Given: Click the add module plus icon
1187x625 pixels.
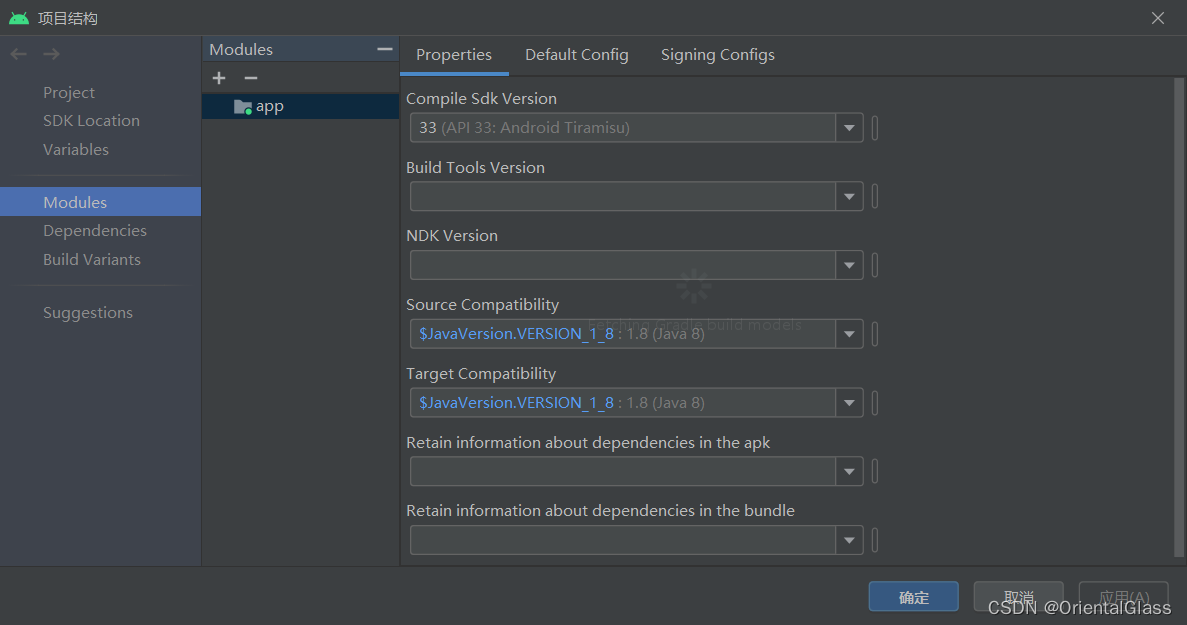Looking at the screenshot, I should (x=219, y=78).
